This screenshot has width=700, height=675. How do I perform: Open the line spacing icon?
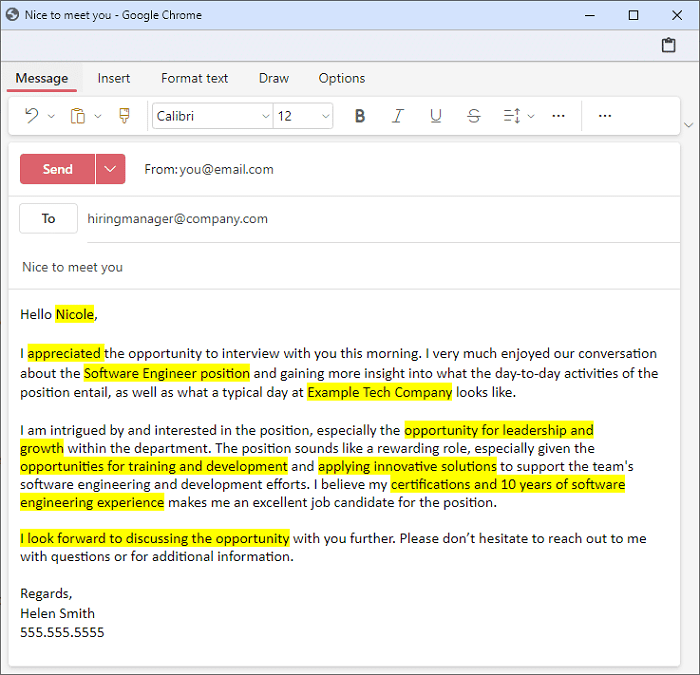coord(512,116)
